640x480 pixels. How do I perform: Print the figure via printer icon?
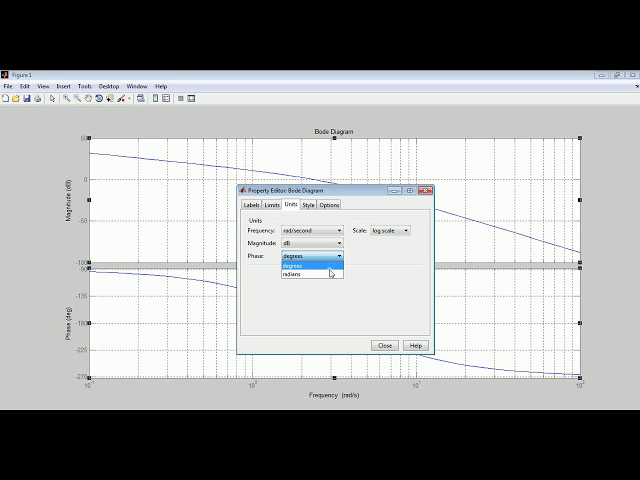click(x=38, y=98)
